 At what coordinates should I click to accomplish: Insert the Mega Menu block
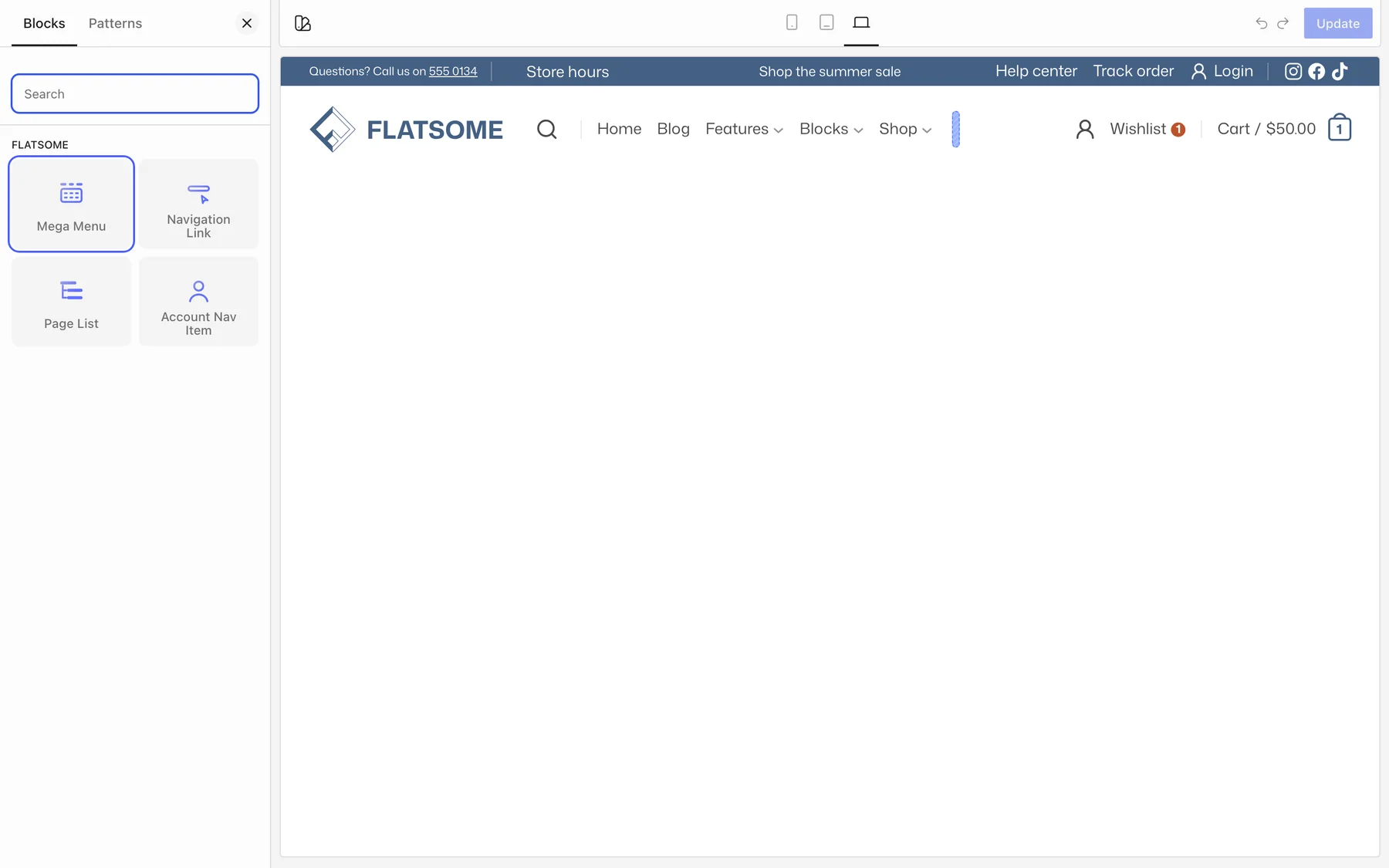tap(71, 204)
